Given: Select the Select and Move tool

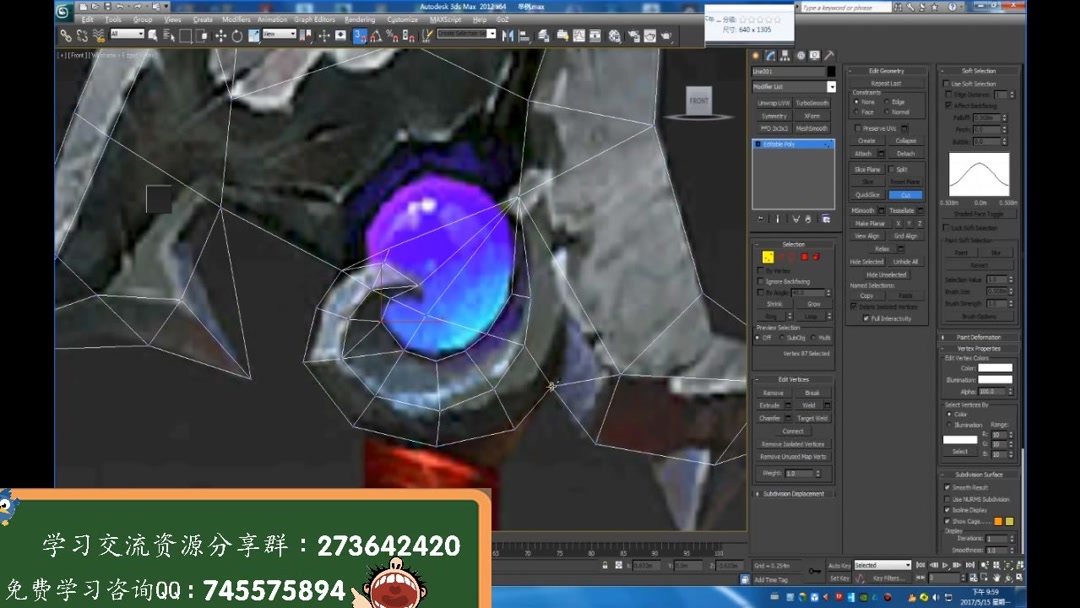Looking at the screenshot, I should pyautogui.click(x=220, y=37).
